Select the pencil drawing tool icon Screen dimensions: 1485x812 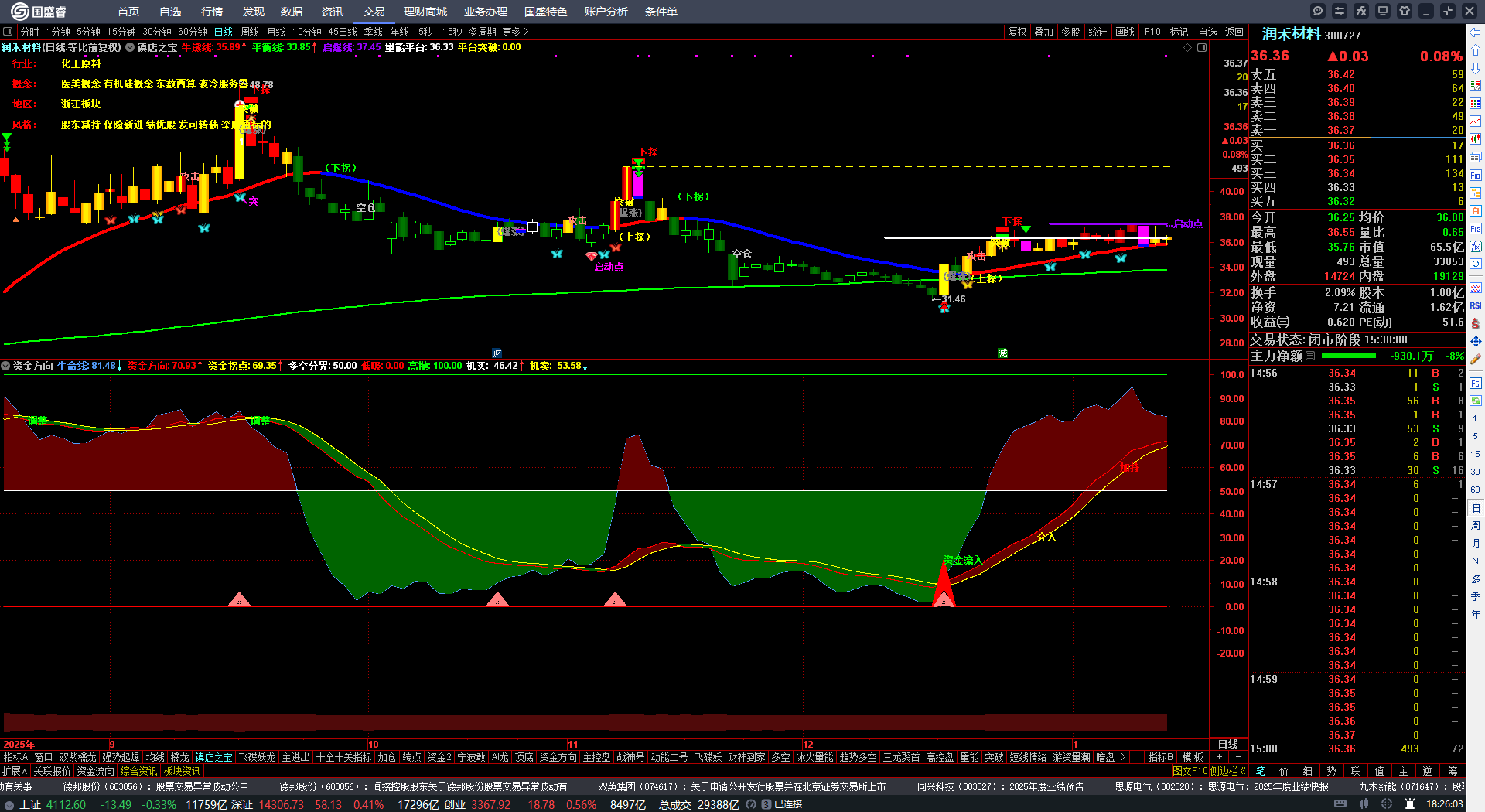[1476, 359]
